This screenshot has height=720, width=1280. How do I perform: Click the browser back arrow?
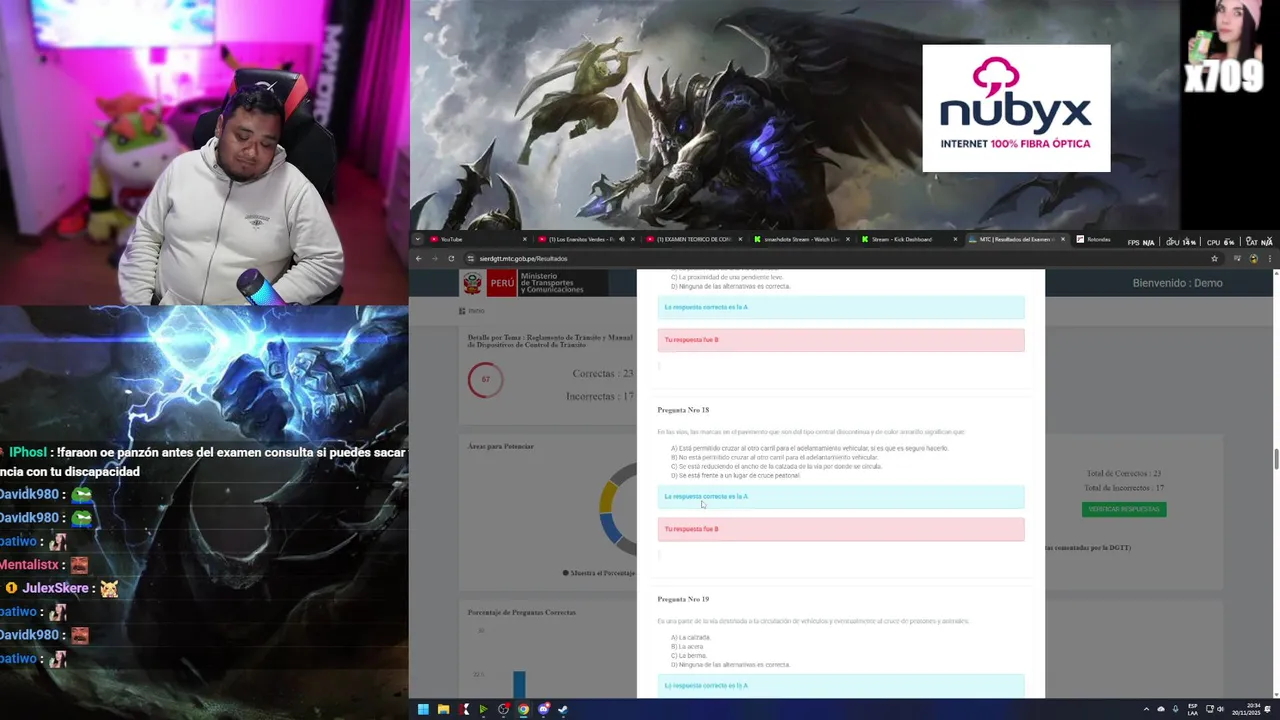pyautogui.click(x=419, y=258)
